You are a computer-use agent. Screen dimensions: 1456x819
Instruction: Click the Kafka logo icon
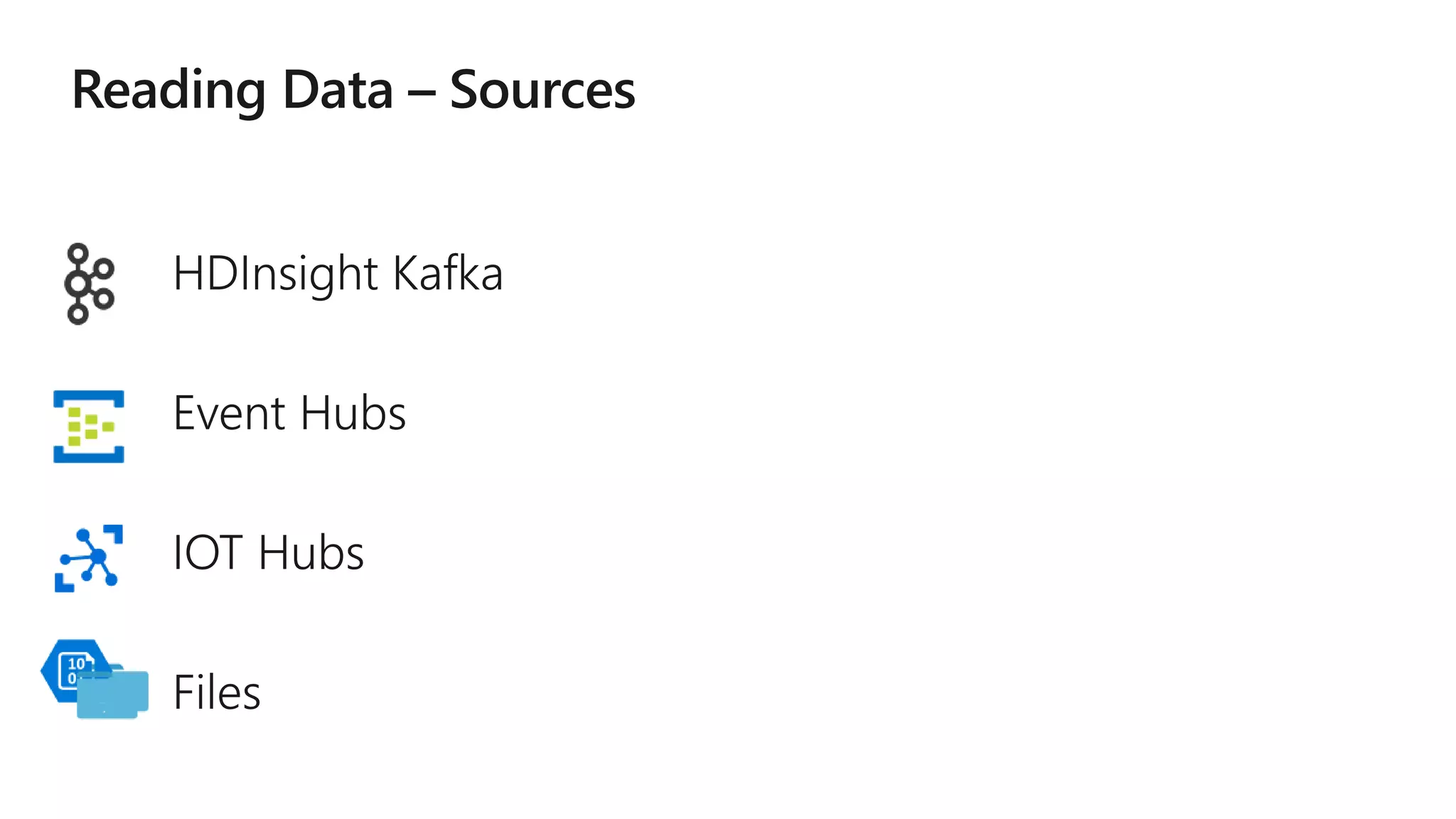point(90,284)
